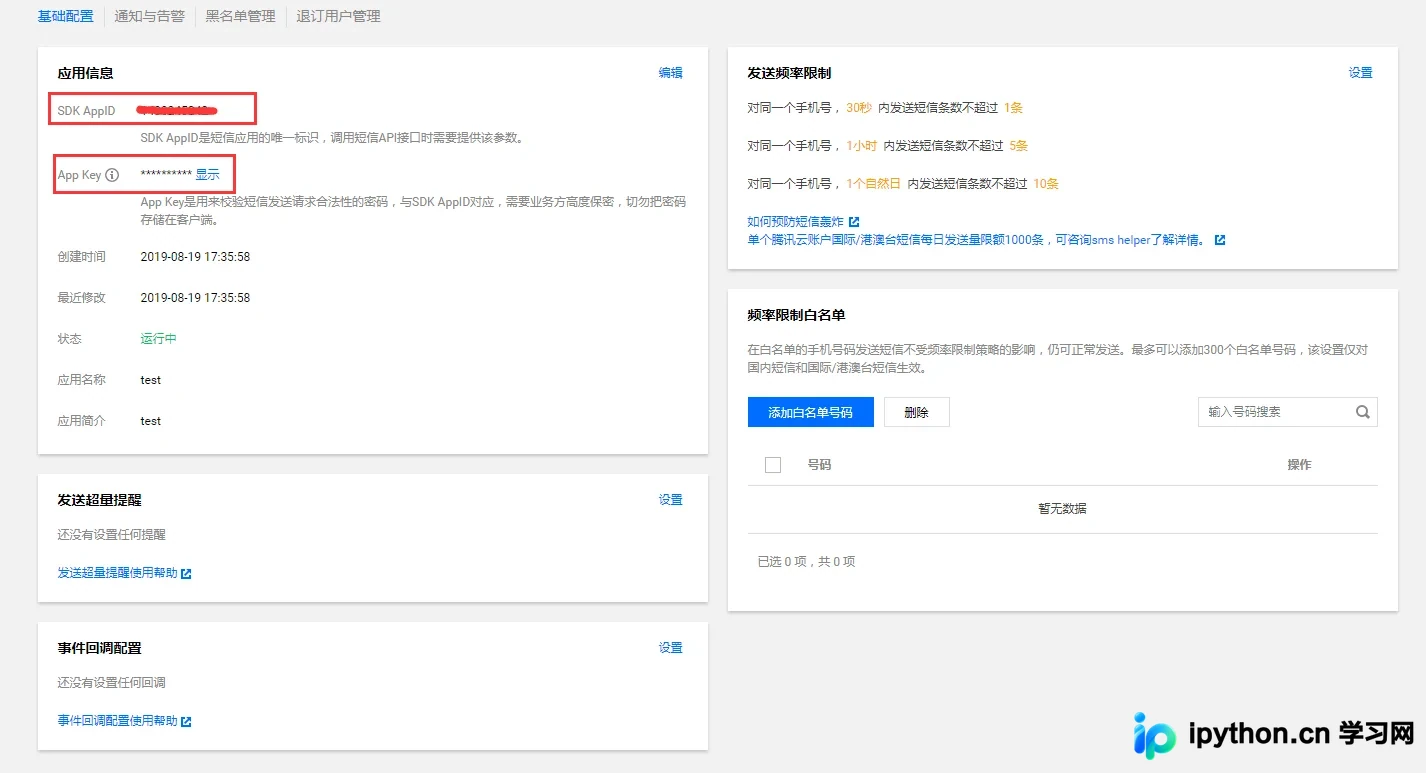Click the 运行中 status text

click(x=159, y=339)
